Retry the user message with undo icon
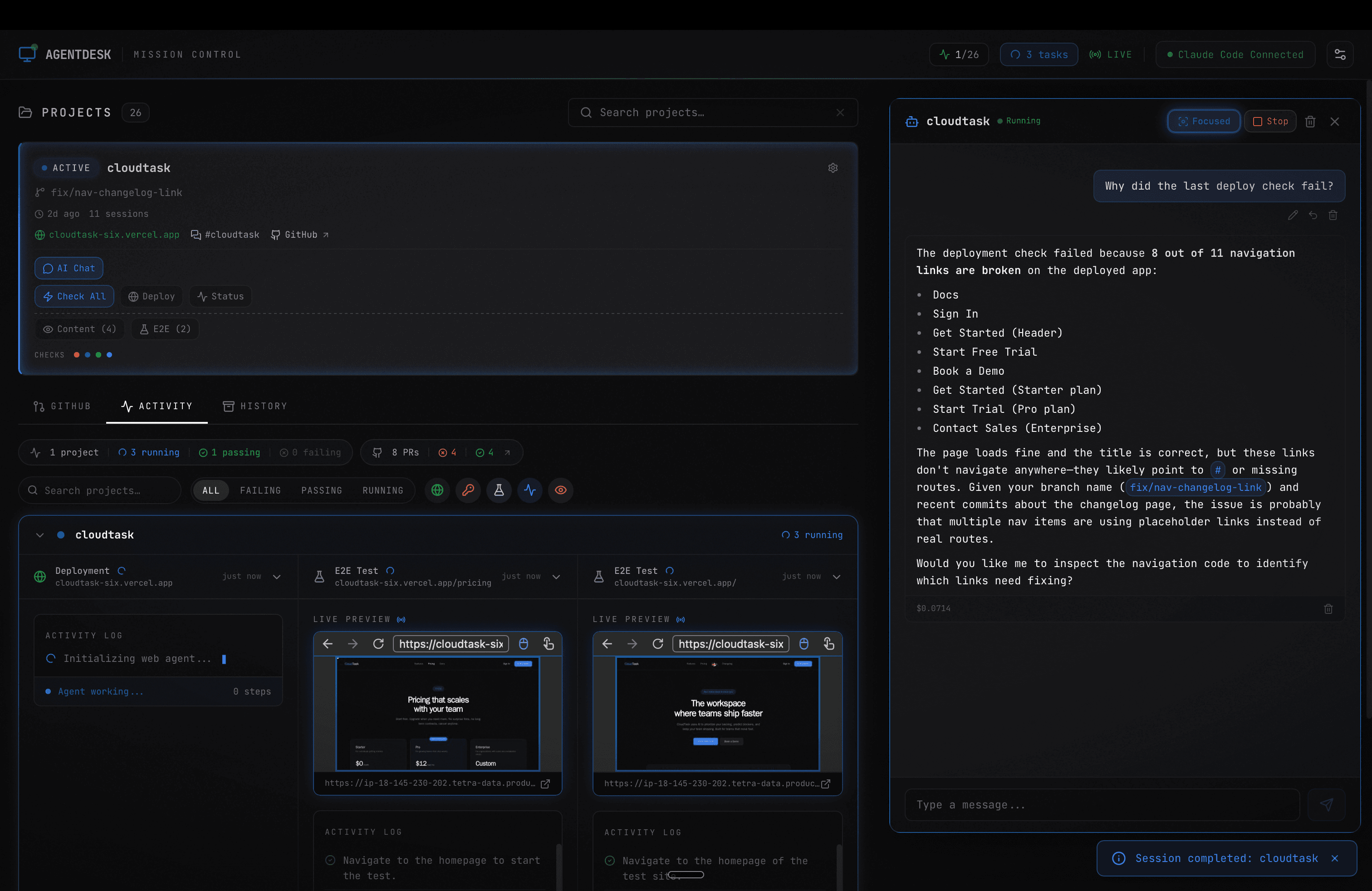The image size is (1372, 891). click(1313, 215)
